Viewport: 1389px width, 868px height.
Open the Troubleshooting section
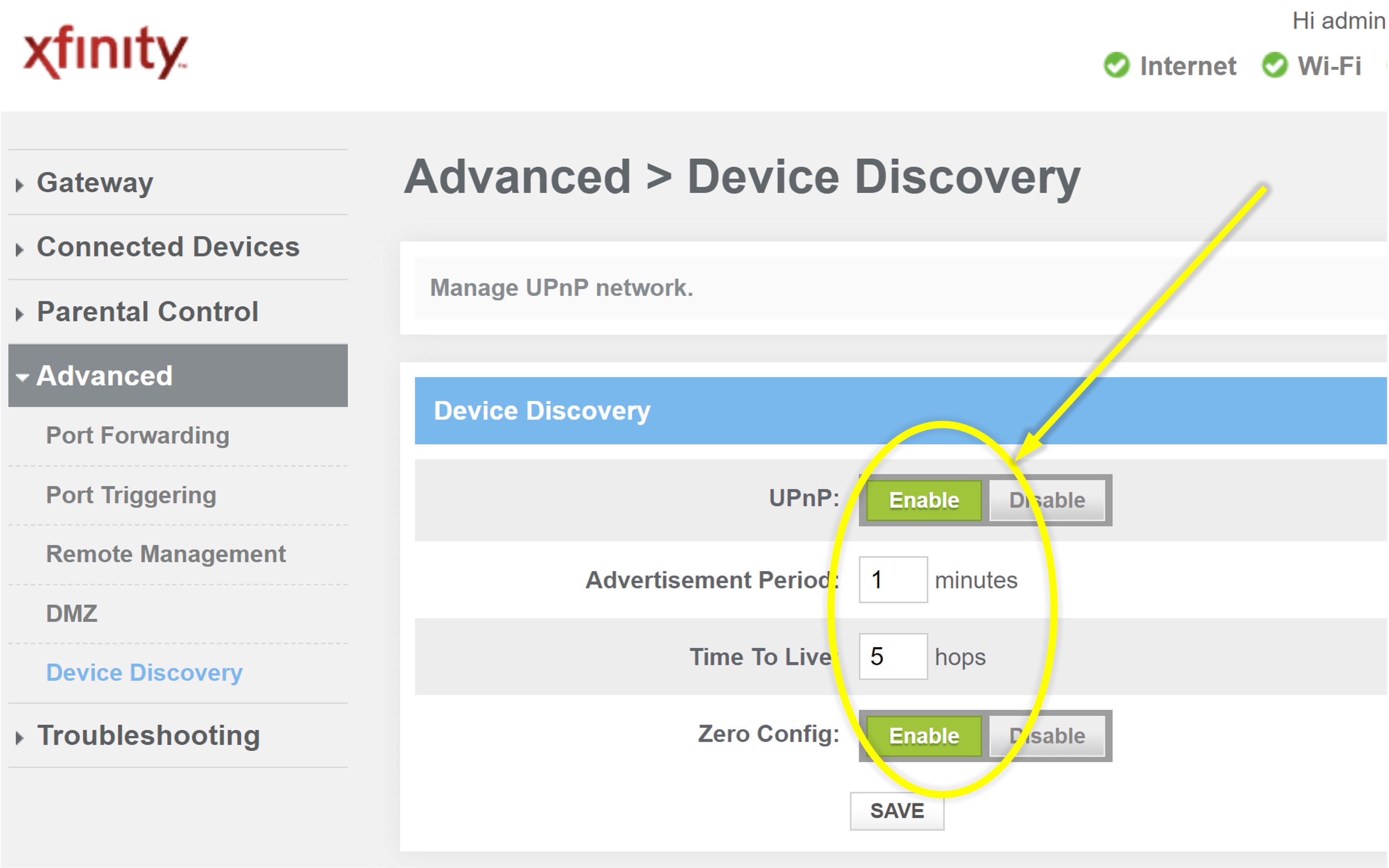149,736
